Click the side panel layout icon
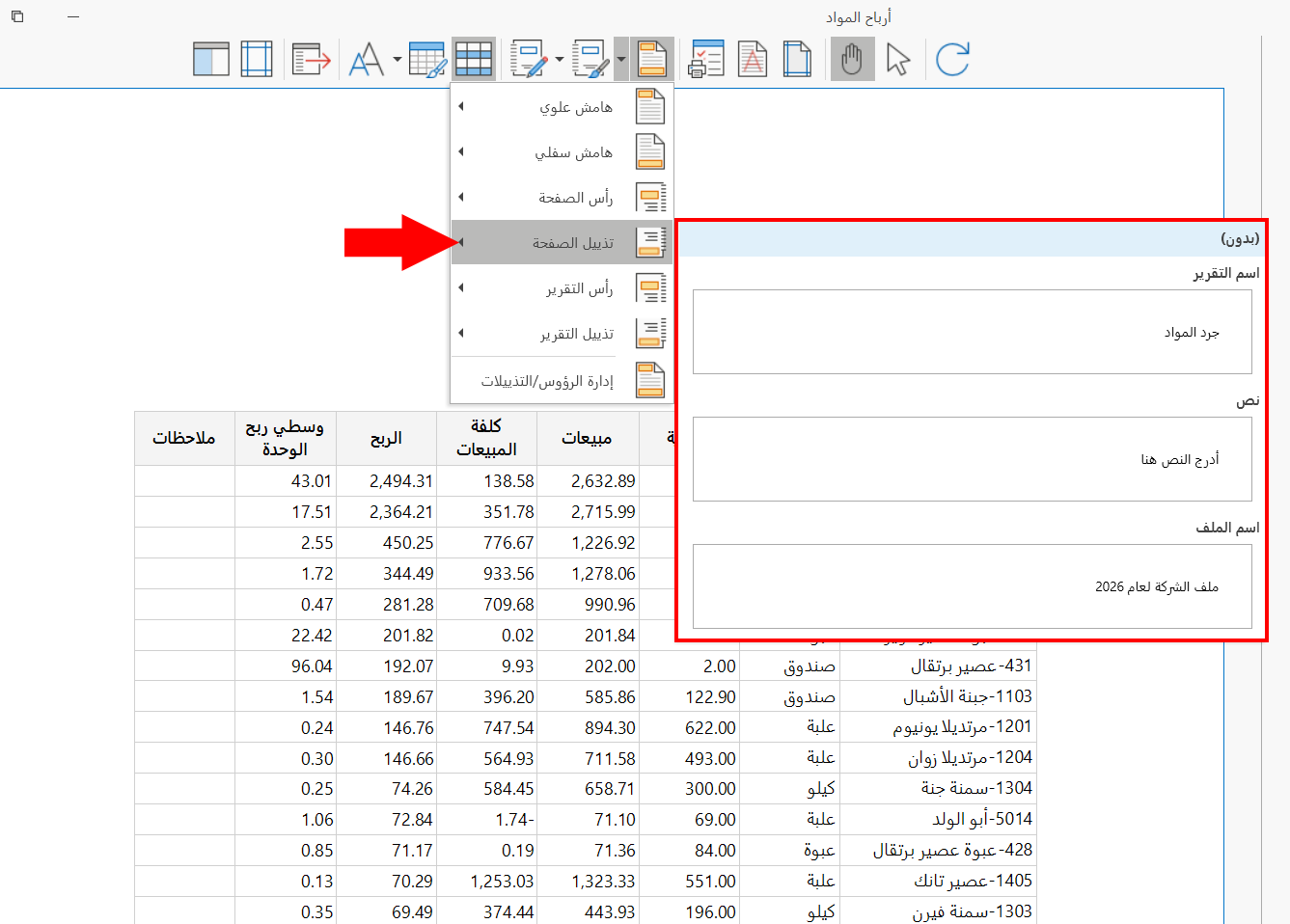1290x924 pixels. (211, 59)
